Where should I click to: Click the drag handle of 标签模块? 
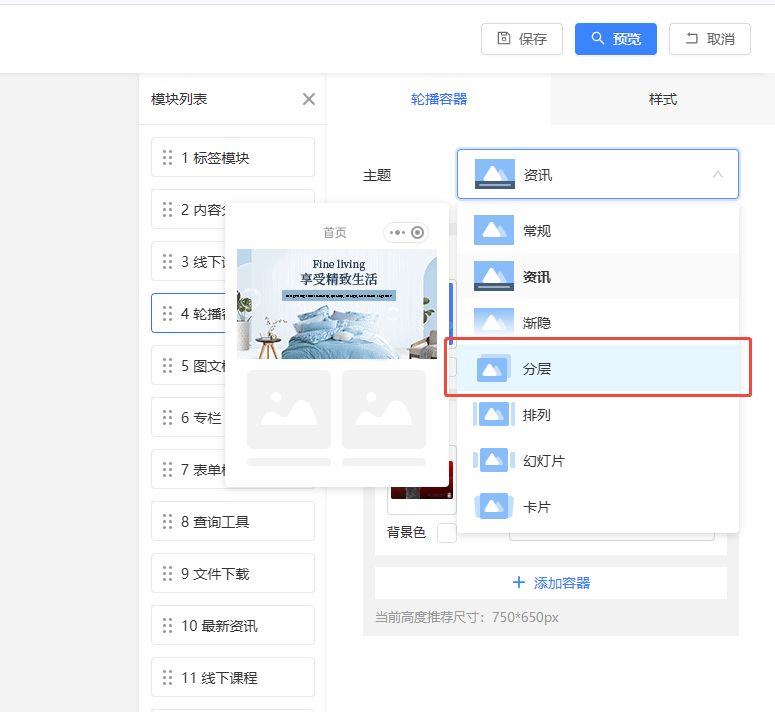click(x=167, y=158)
